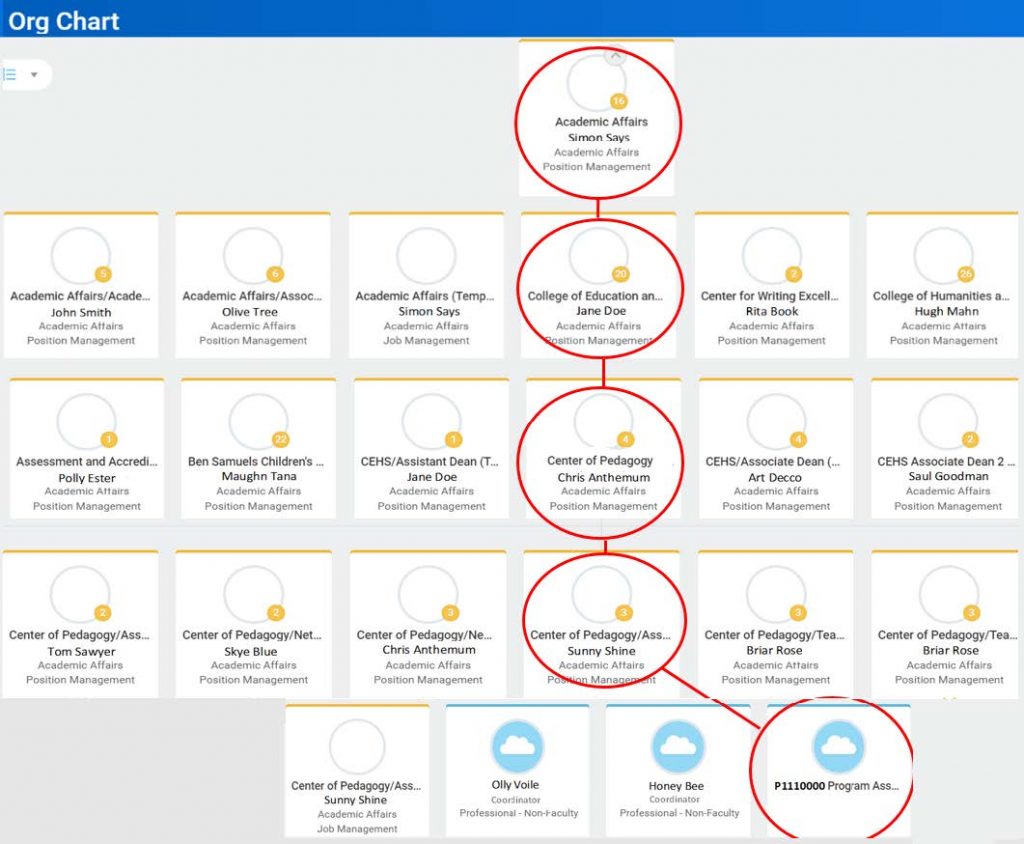The image size is (1024, 844).
Task: Click the 16 count badge on top card
Action: click(x=618, y=101)
